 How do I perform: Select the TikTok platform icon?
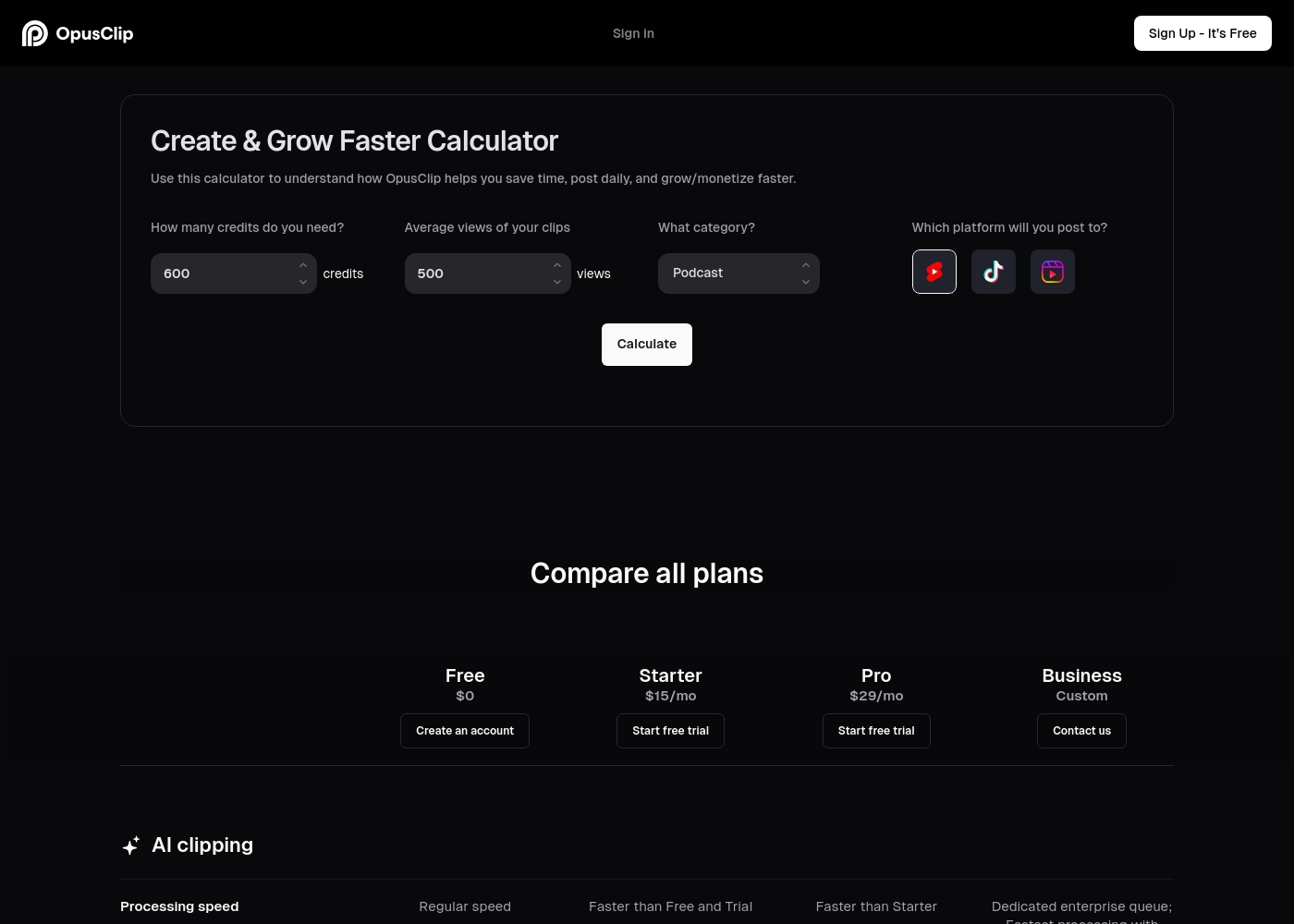coord(994,272)
